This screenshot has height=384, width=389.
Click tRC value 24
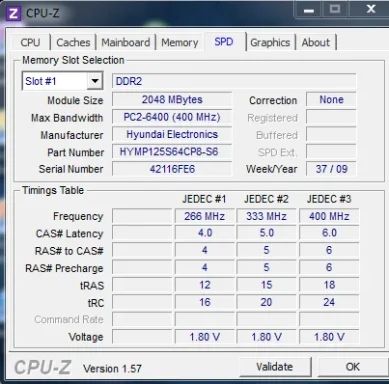tap(329, 302)
